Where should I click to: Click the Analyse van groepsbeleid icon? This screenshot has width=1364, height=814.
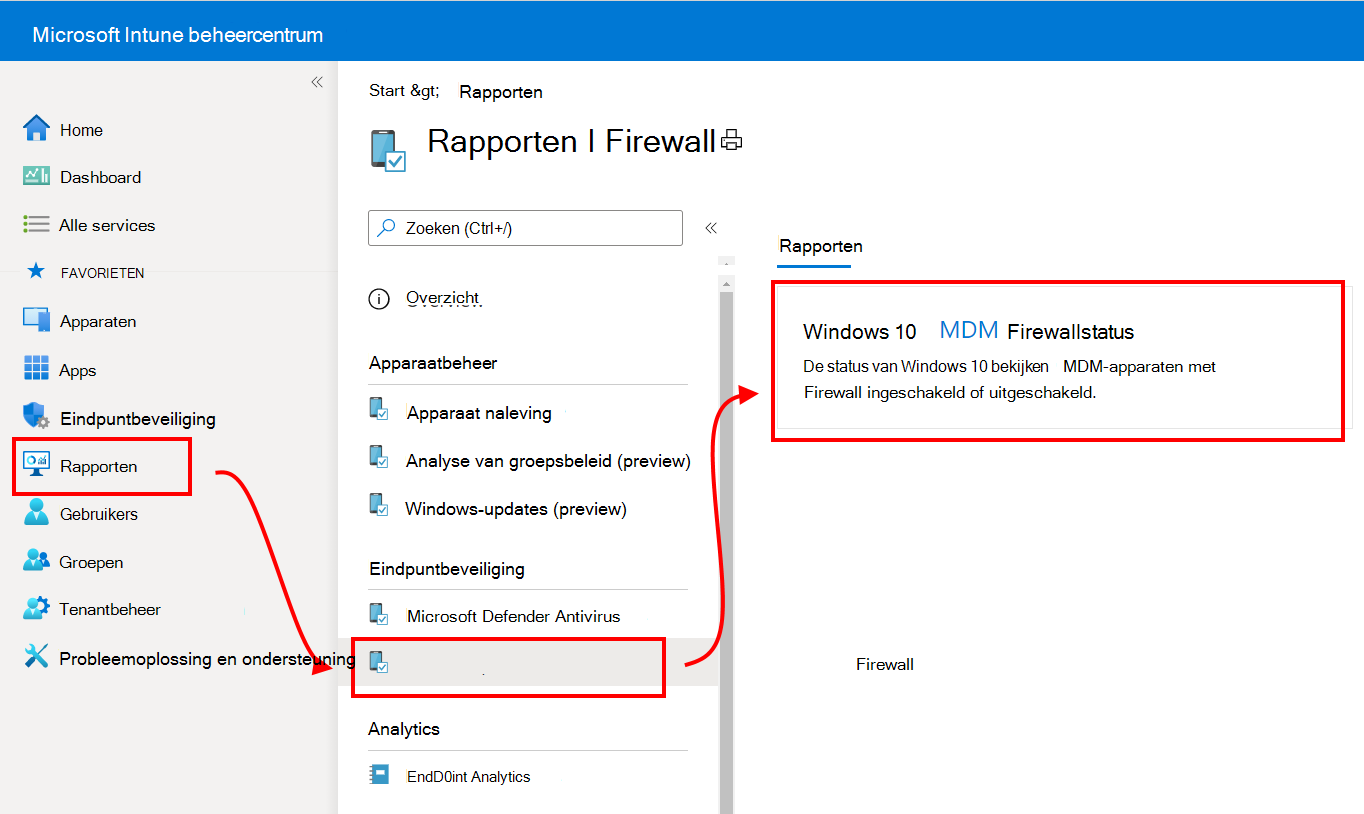click(x=379, y=458)
